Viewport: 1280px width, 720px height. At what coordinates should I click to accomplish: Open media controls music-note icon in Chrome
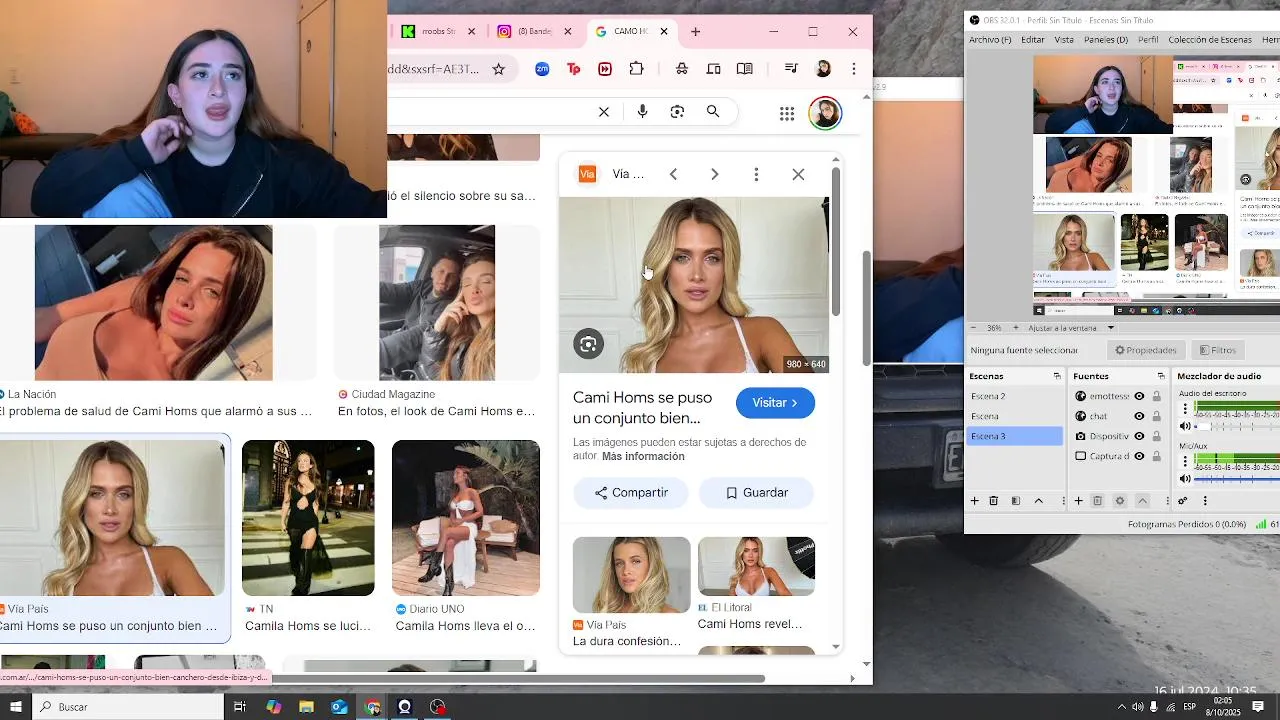click(x=791, y=69)
